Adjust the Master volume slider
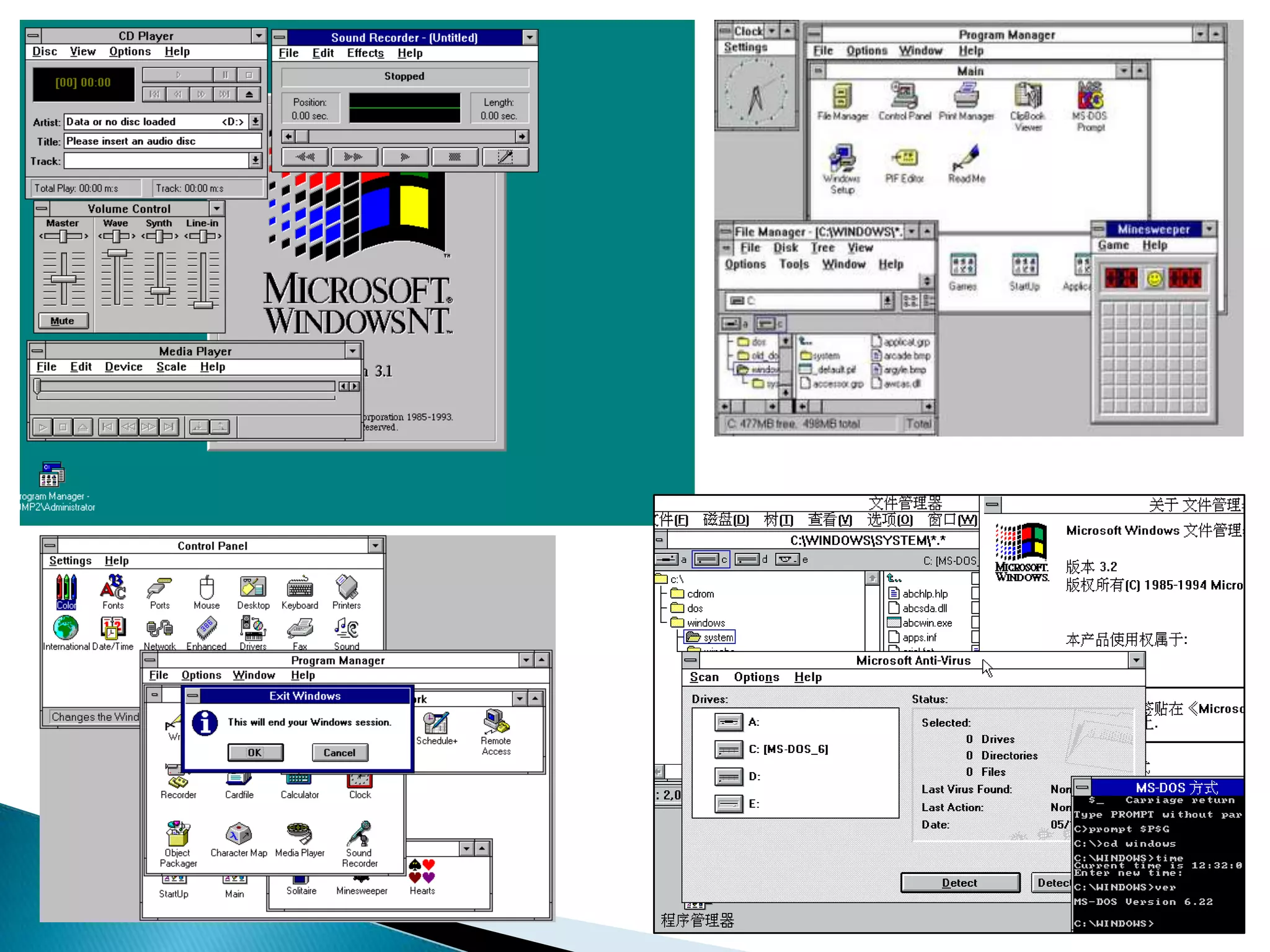The height and width of the screenshot is (952, 1270). point(63,280)
